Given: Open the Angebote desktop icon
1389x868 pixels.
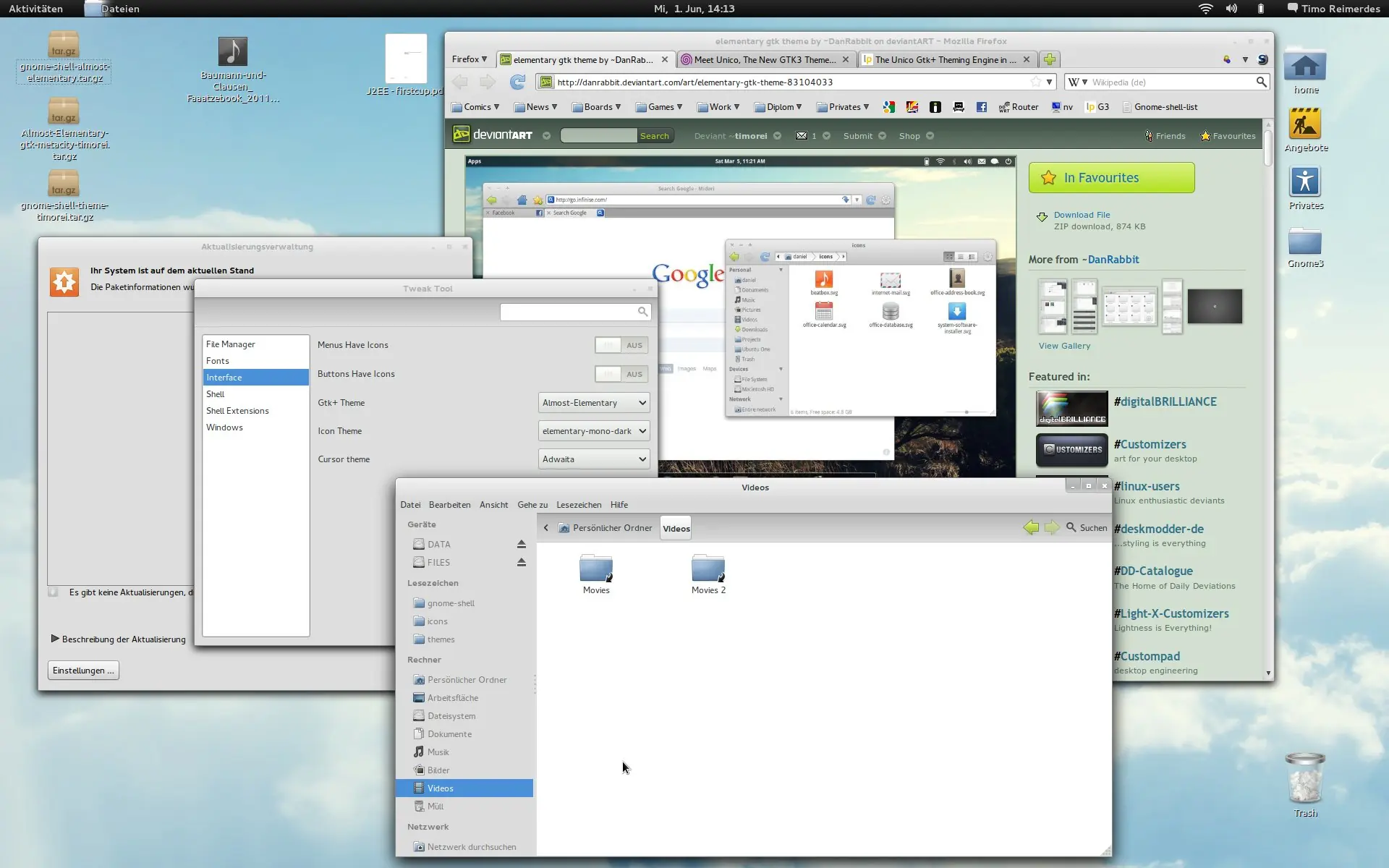Looking at the screenshot, I should pyautogui.click(x=1306, y=130).
